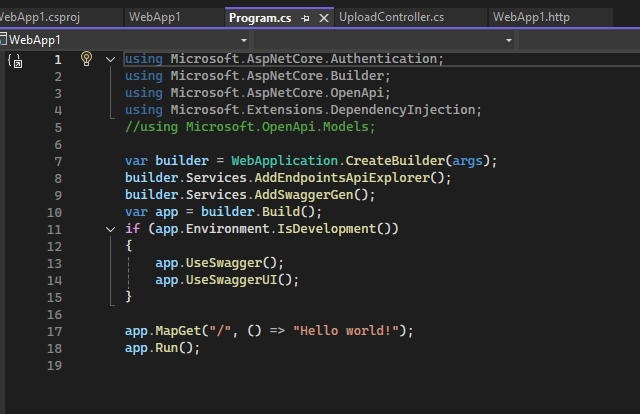This screenshot has height=414, width=640.
Task: Click line number 19 in the gutter
Action: 54,365
